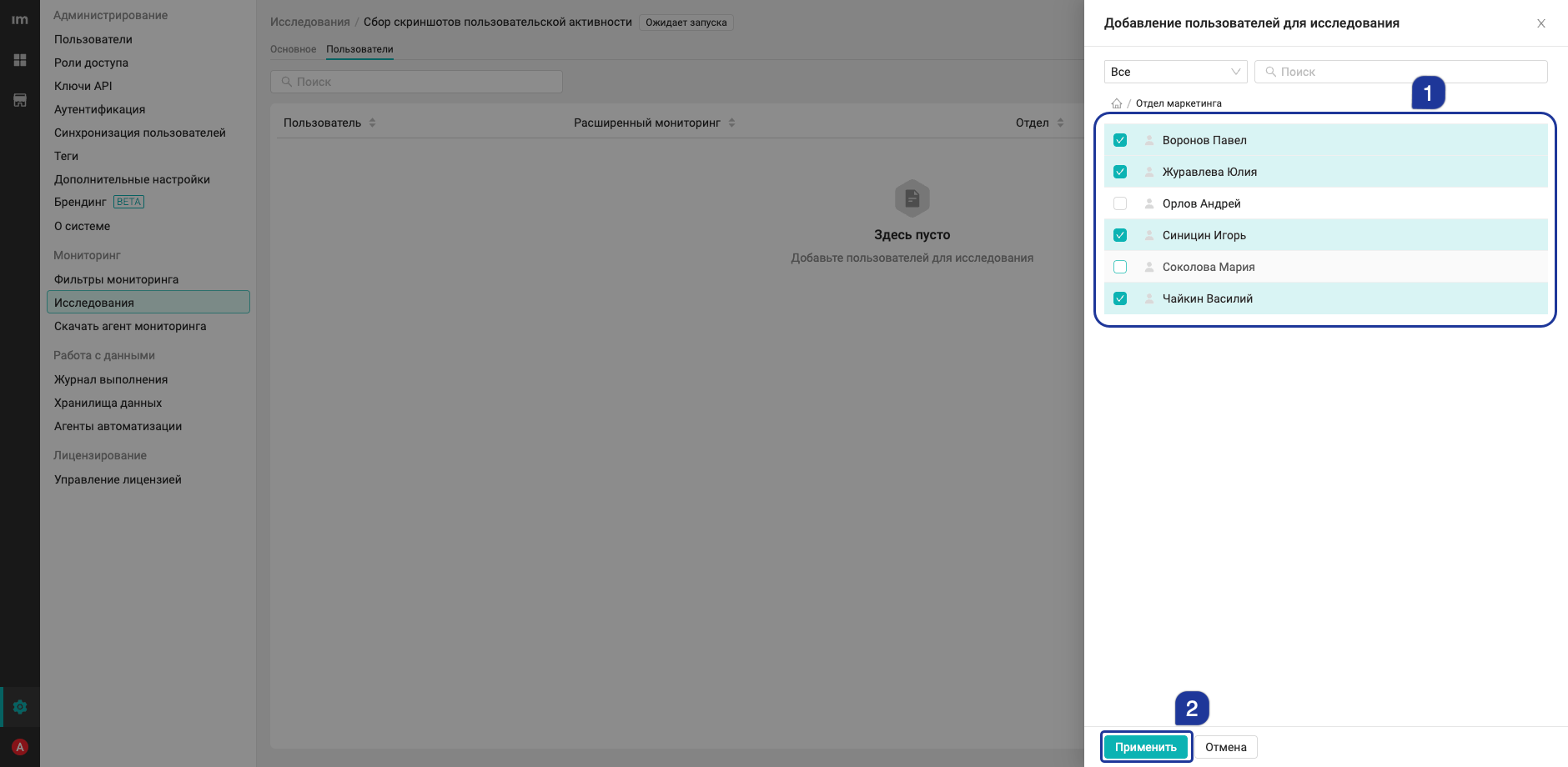The height and width of the screenshot is (767, 1568).
Task: Click the Отмена button
Action: [x=1226, y=747]
